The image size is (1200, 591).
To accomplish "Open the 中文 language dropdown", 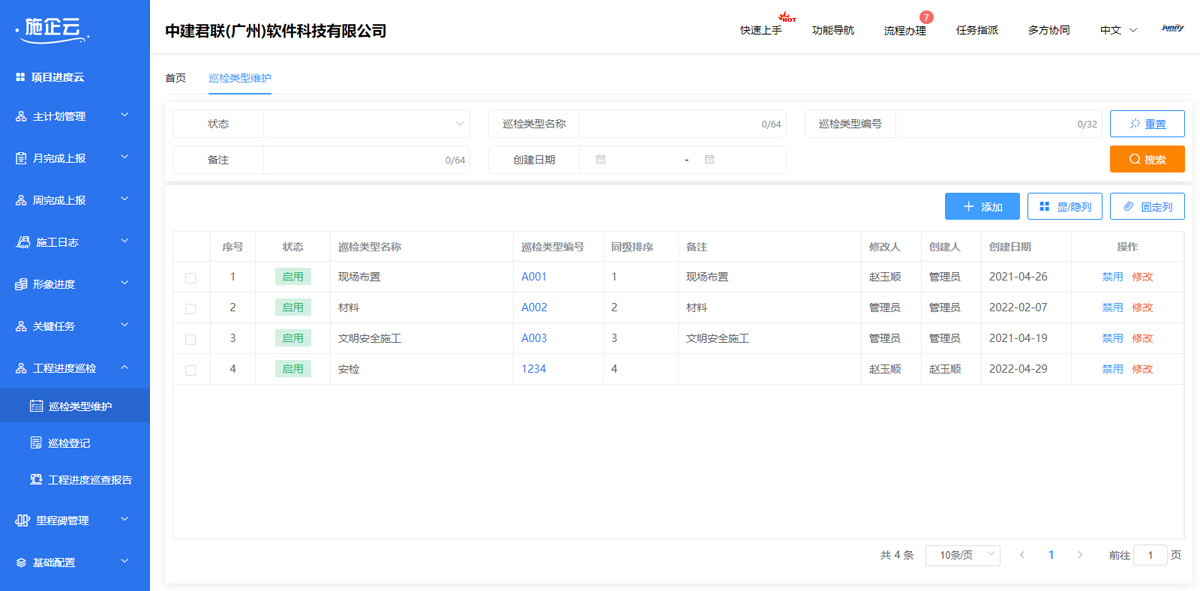I will (1119, 30).
